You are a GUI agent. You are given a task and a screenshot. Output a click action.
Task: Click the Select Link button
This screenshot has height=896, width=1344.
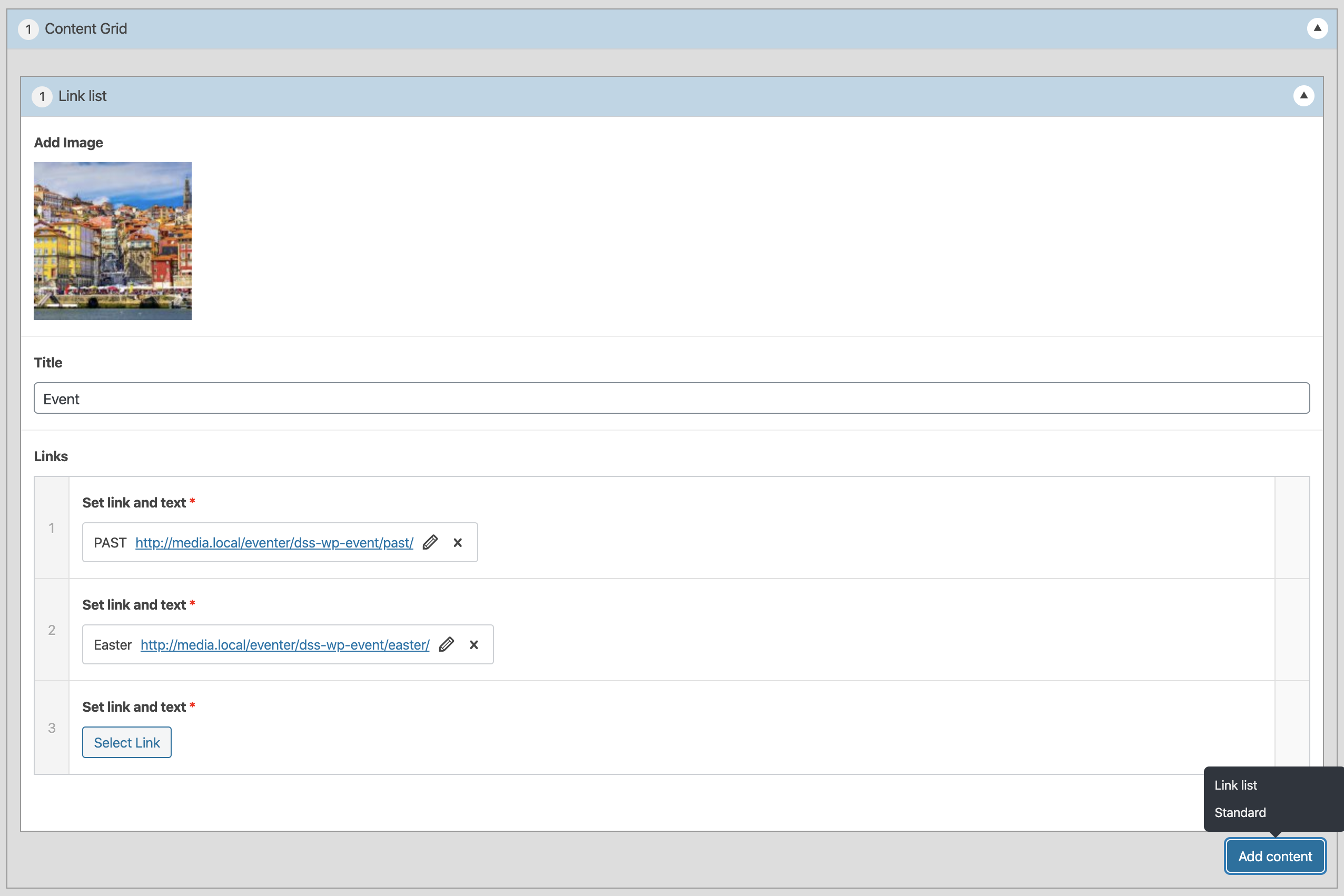pyautogui.click(x=126, y=742)
